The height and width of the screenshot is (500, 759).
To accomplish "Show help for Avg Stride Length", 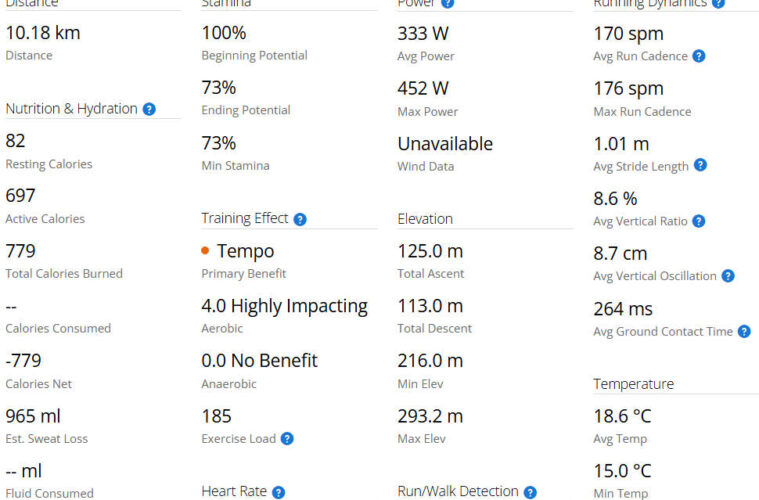I will click(x=700, y=165).
